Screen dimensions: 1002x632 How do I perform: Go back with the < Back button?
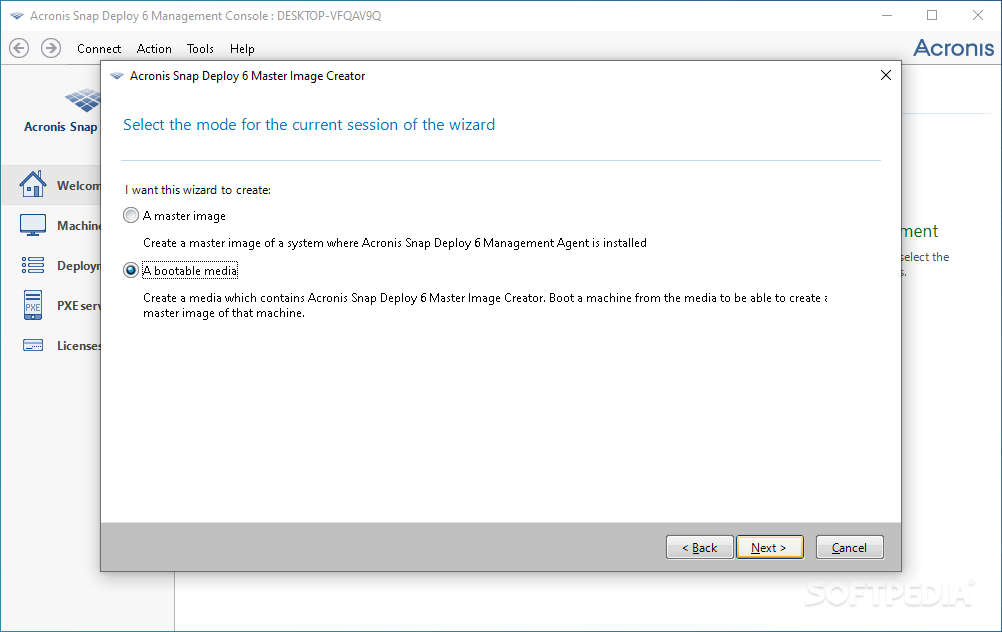click(x=699, y=547)
